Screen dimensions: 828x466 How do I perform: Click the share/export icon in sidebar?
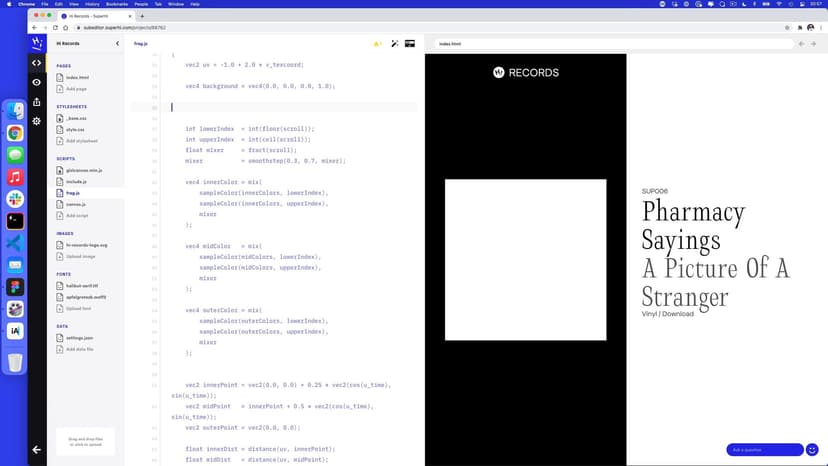click(x=37, y=101)
